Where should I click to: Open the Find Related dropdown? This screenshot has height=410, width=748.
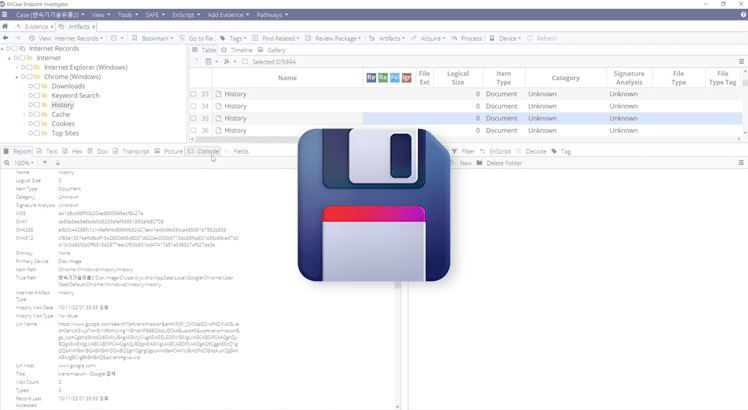[x=276, y=38]
